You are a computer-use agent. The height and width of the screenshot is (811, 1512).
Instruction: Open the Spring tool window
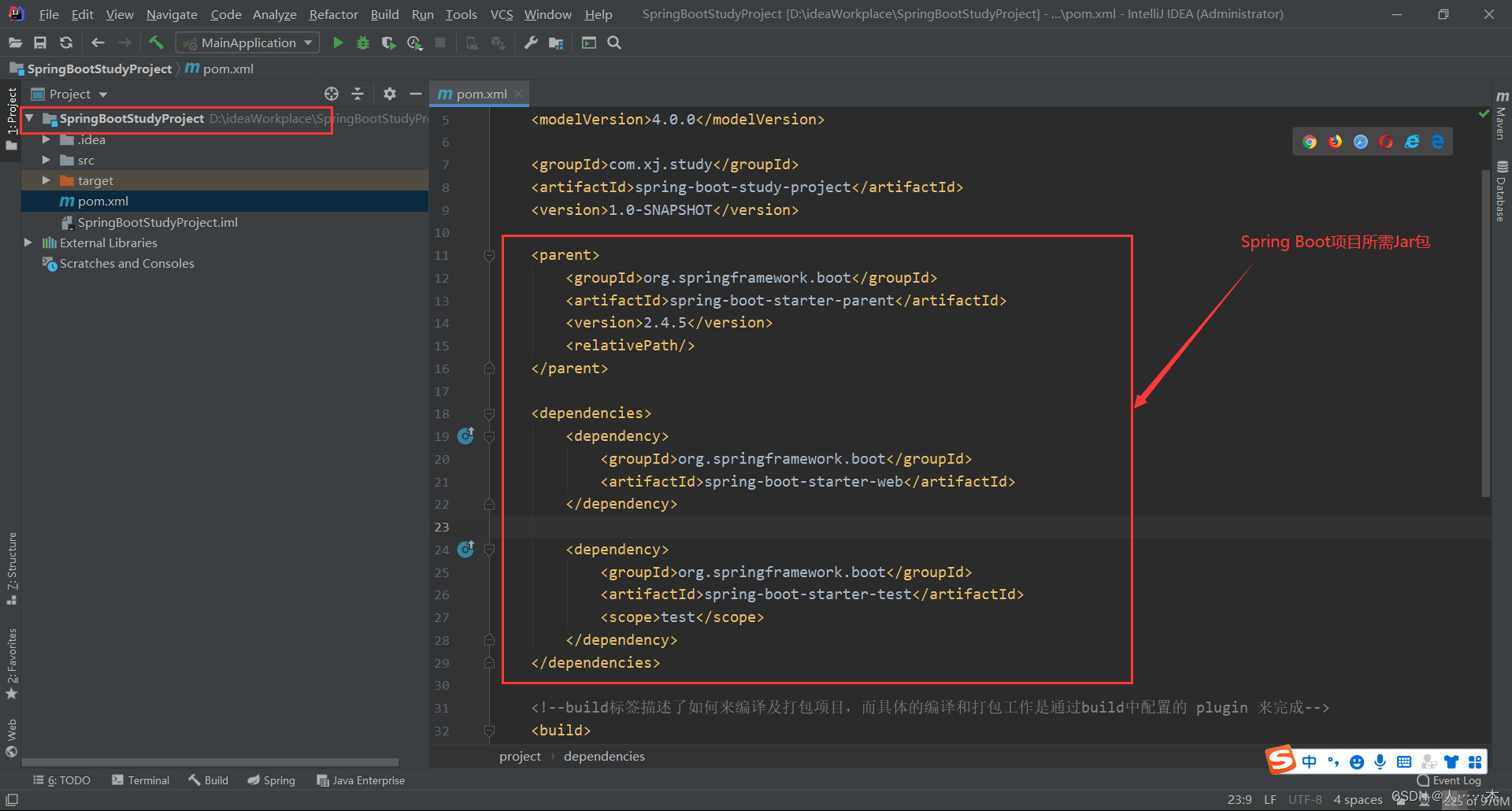(272, 780)
